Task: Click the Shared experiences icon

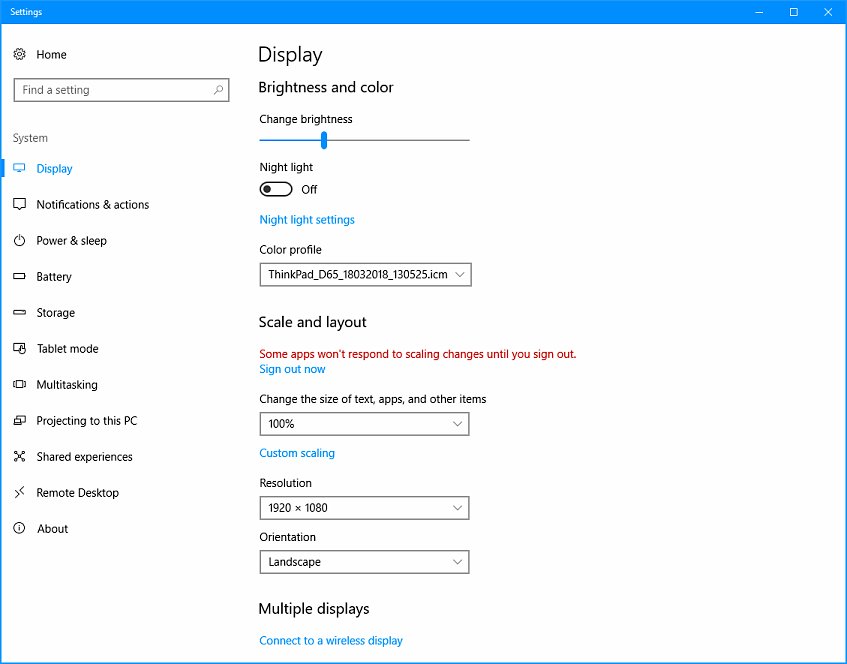Action: 19,457
